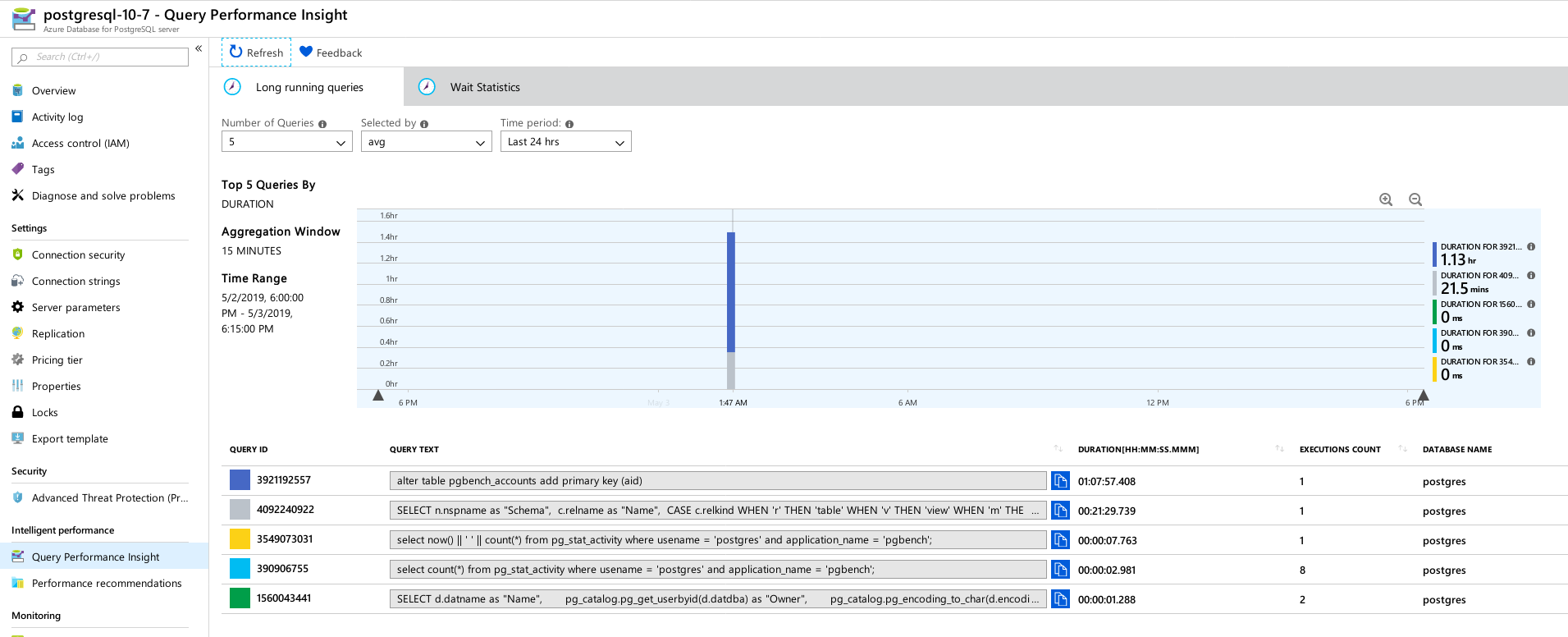This screenshot has width=1568, height=637.
Task: Select Query Performance Insight menu item
Action: pos(104,557)
